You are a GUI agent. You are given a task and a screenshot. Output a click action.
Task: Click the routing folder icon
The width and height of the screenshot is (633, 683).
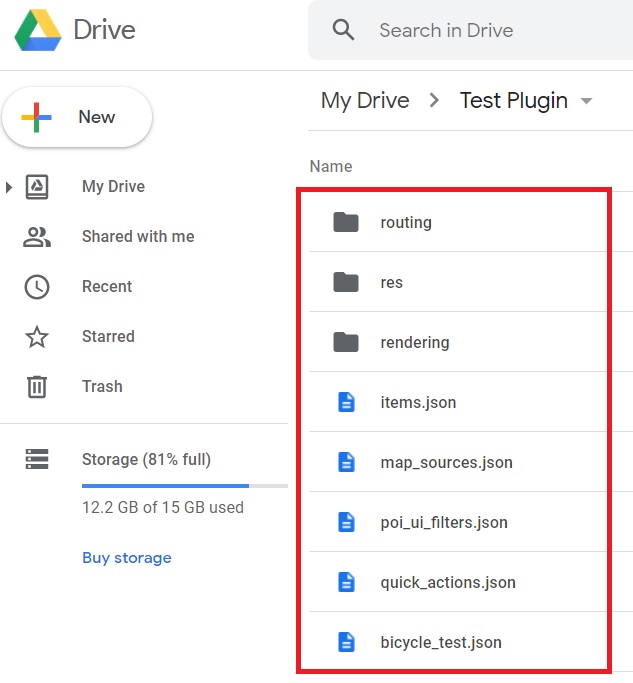pyautogui.click(x=346, y=222)
